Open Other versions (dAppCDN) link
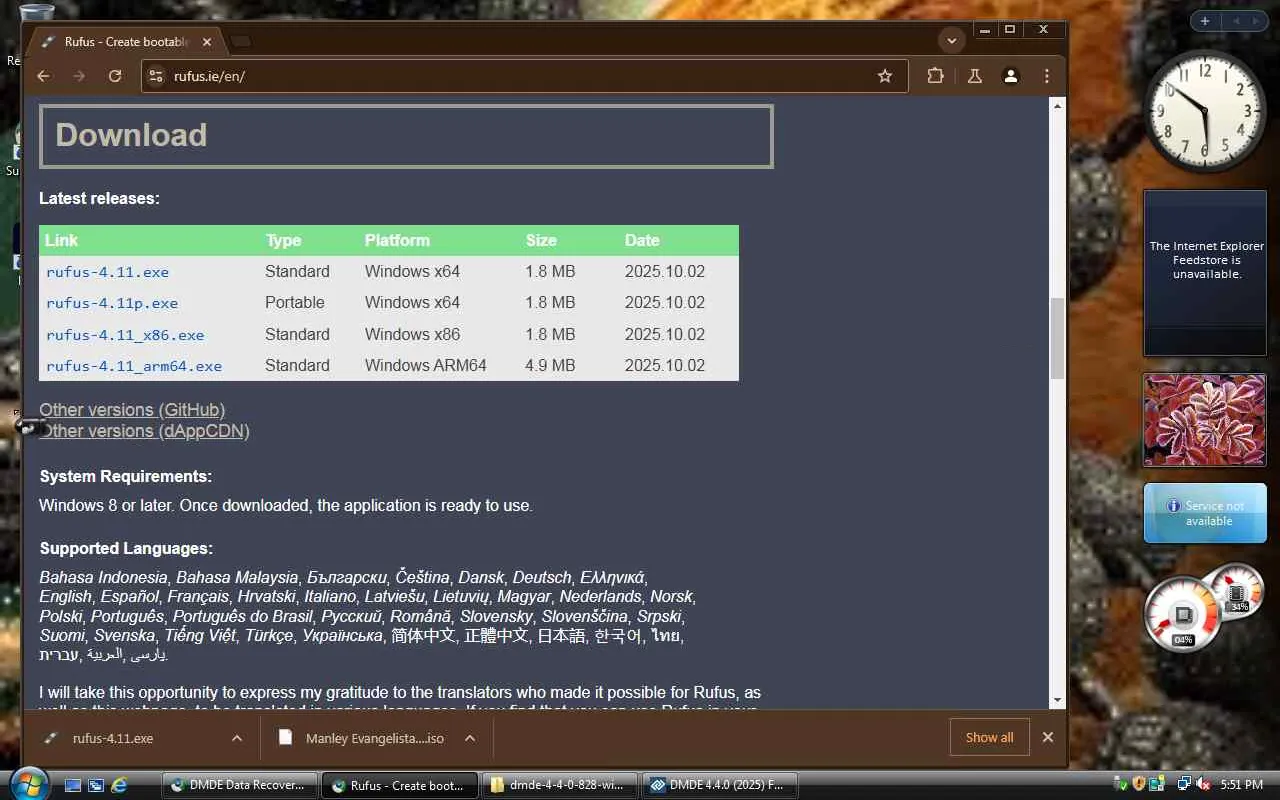The image size is (1280, 800). (x=144, y=431)
